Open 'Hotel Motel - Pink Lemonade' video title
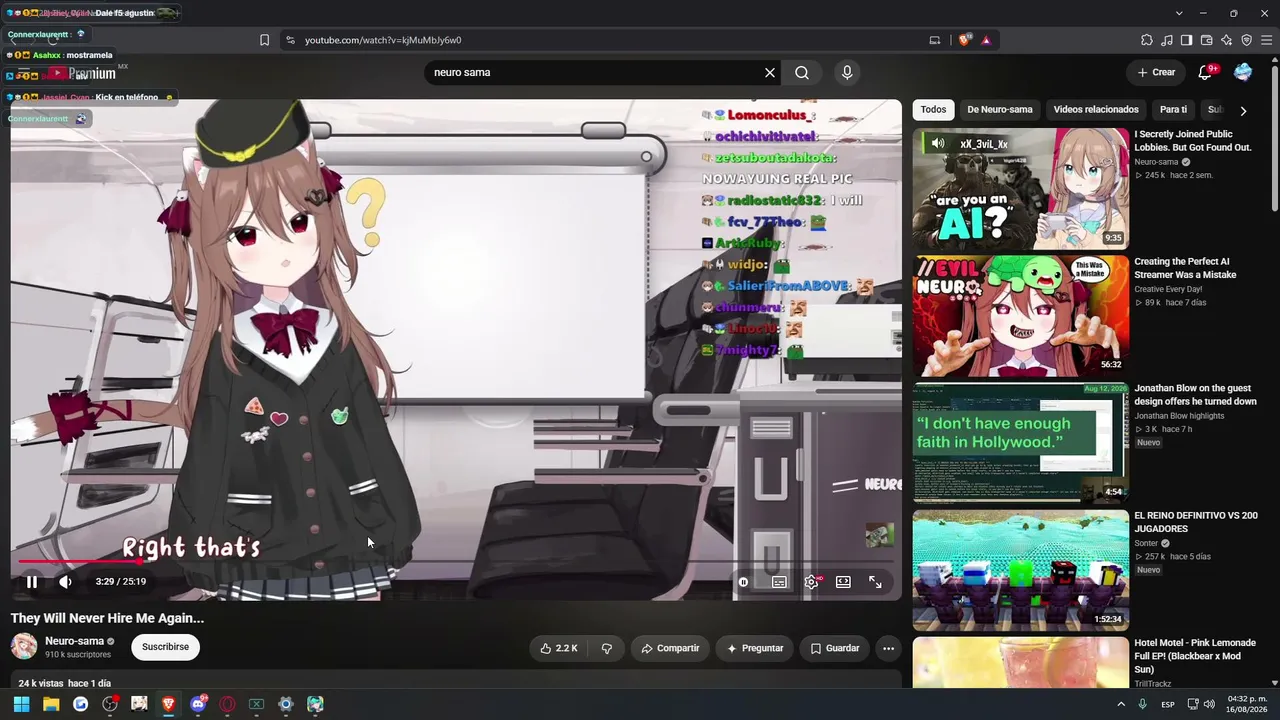 (x=1194, y=656)
